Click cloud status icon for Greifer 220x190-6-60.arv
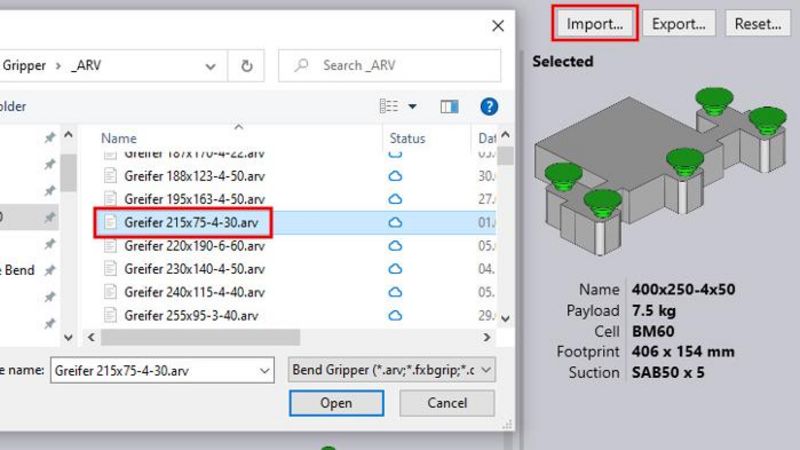Screen dimensions: 800x450 [x=395, y=246]
